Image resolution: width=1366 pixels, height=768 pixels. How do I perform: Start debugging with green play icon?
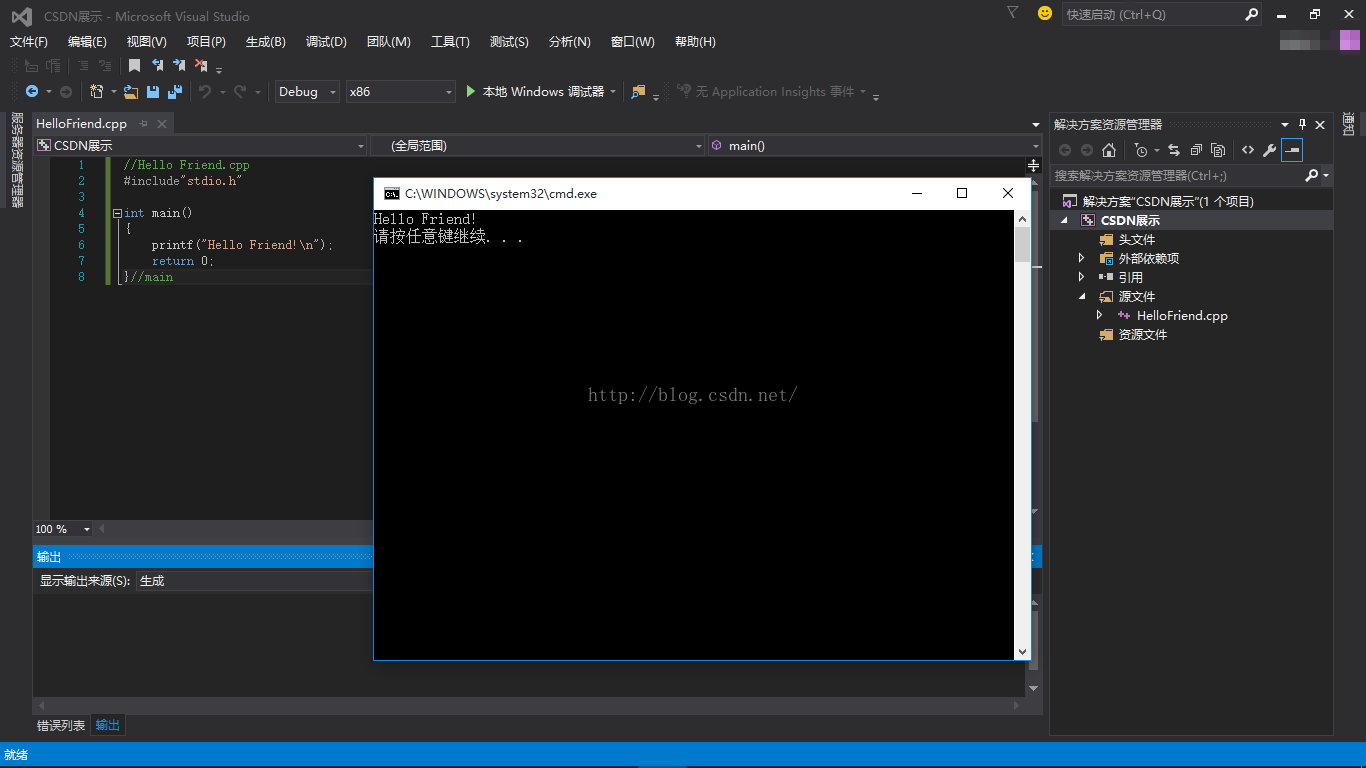point(471,91)
